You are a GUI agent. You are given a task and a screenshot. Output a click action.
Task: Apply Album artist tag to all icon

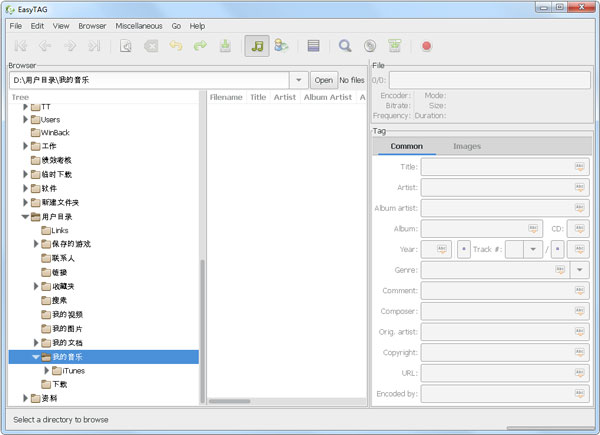580,208
